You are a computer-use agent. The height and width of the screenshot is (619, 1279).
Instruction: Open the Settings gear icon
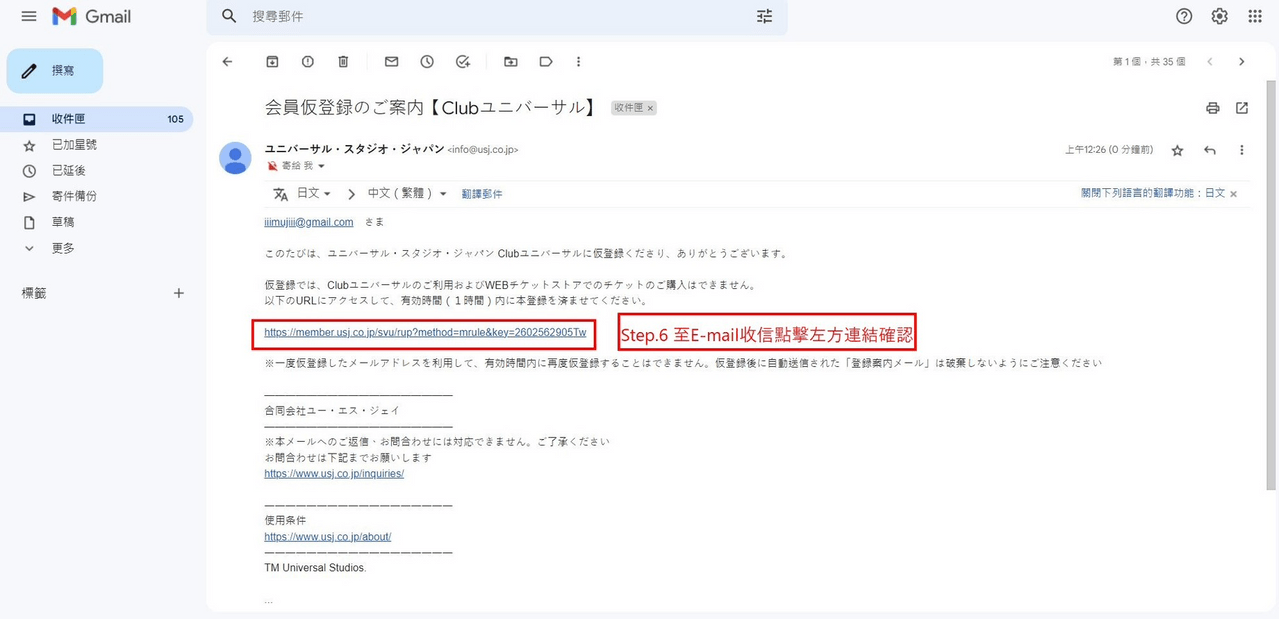(x=1219, y=16)
